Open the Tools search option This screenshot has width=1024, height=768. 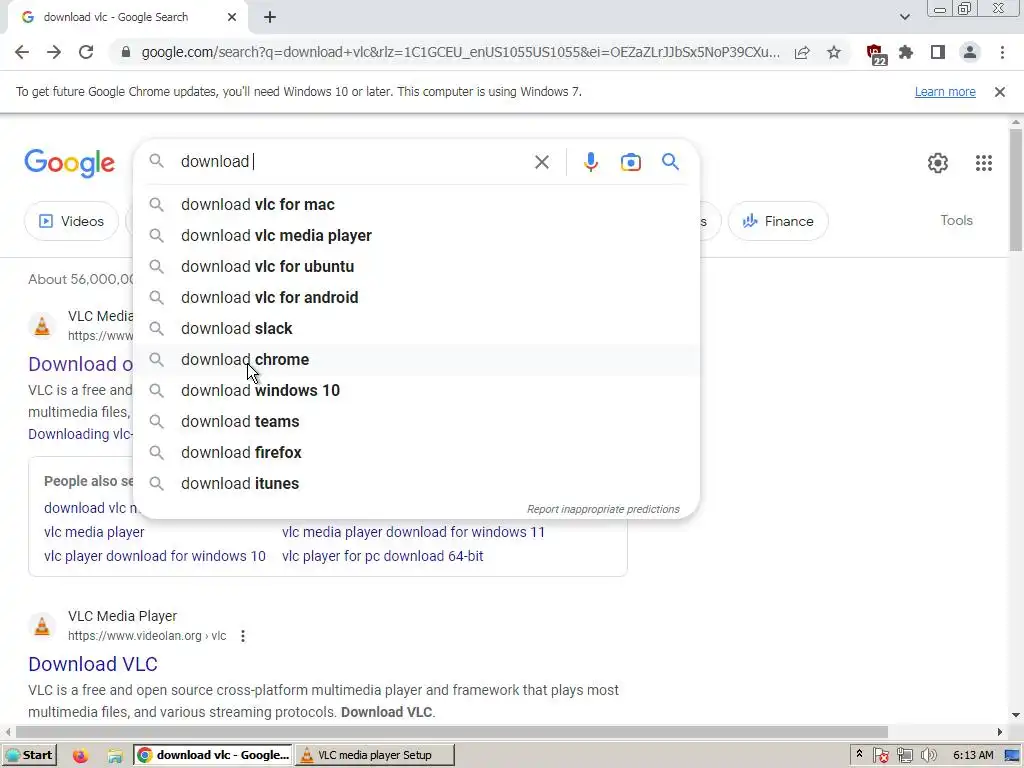(956, 220)
